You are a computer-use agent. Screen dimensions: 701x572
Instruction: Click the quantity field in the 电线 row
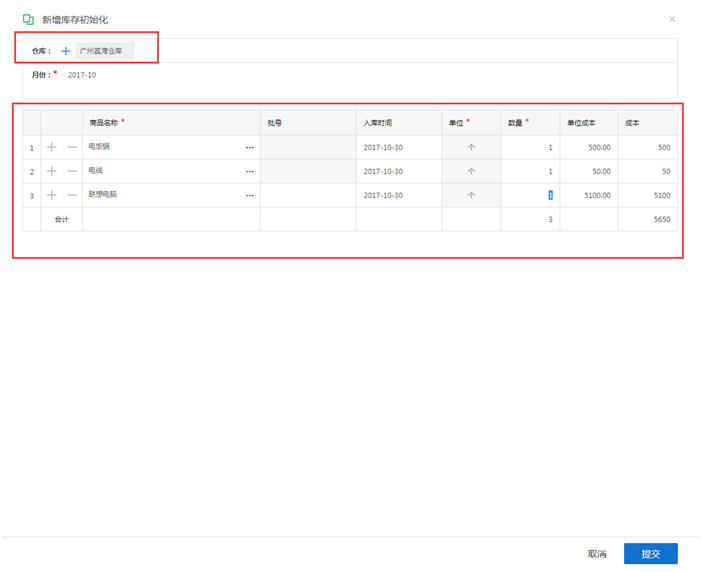(530, 171)
